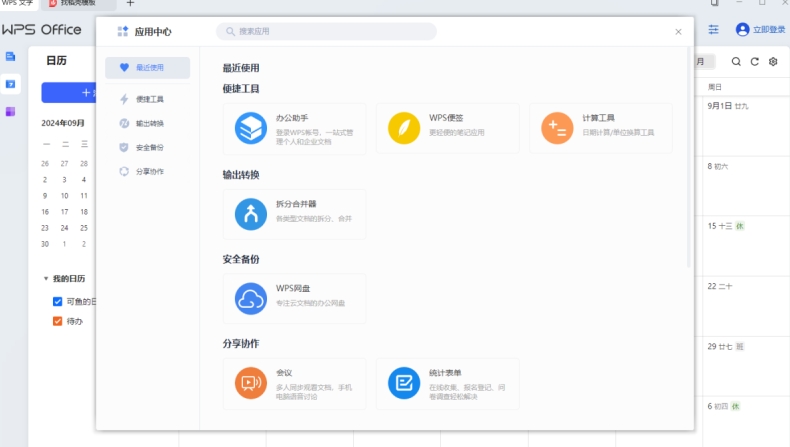Screen dimensions: 790x447
Task: Switch to 分享协作 category
Action: [148, 171]
